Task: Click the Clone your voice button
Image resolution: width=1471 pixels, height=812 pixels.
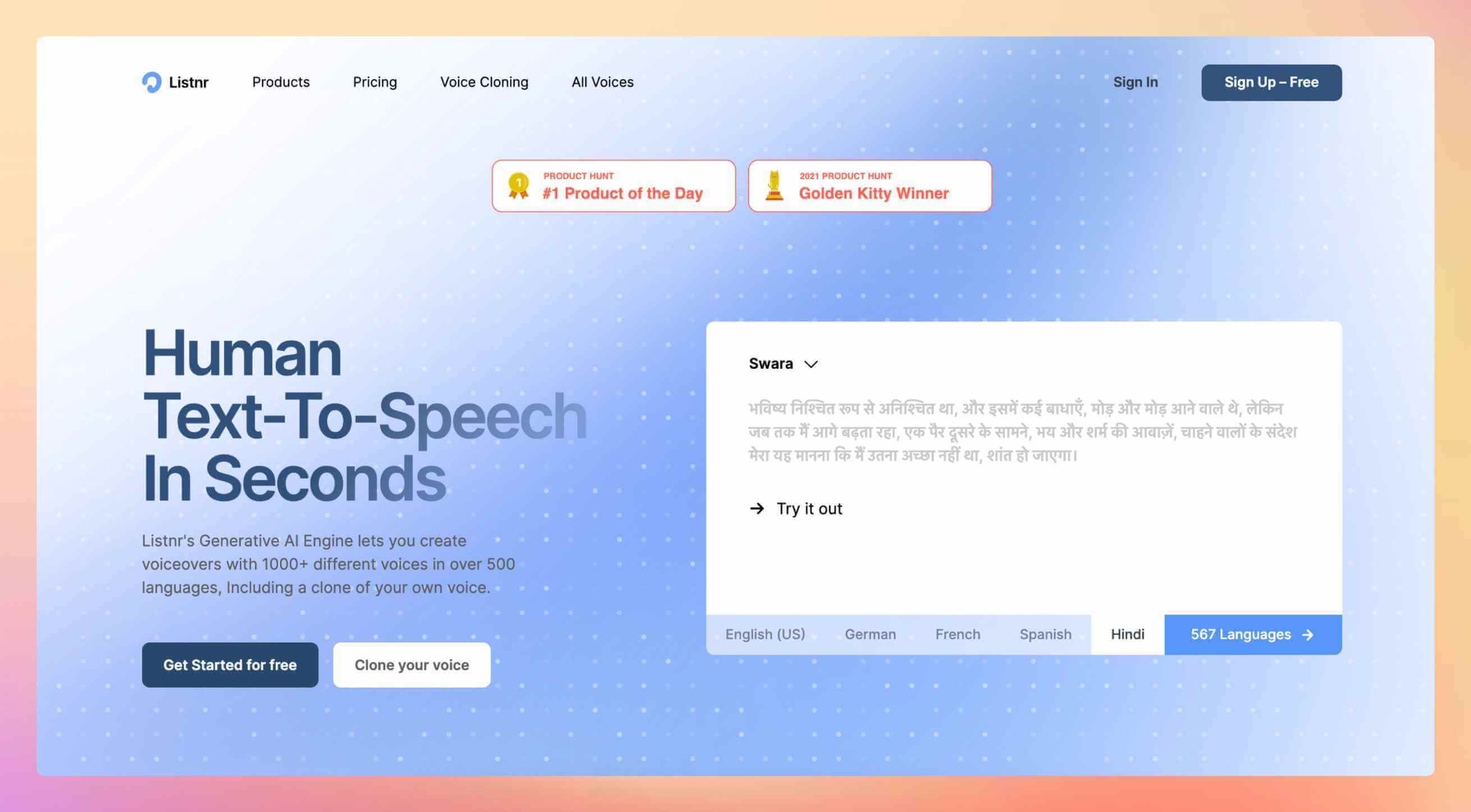Action: pos(411,665)
